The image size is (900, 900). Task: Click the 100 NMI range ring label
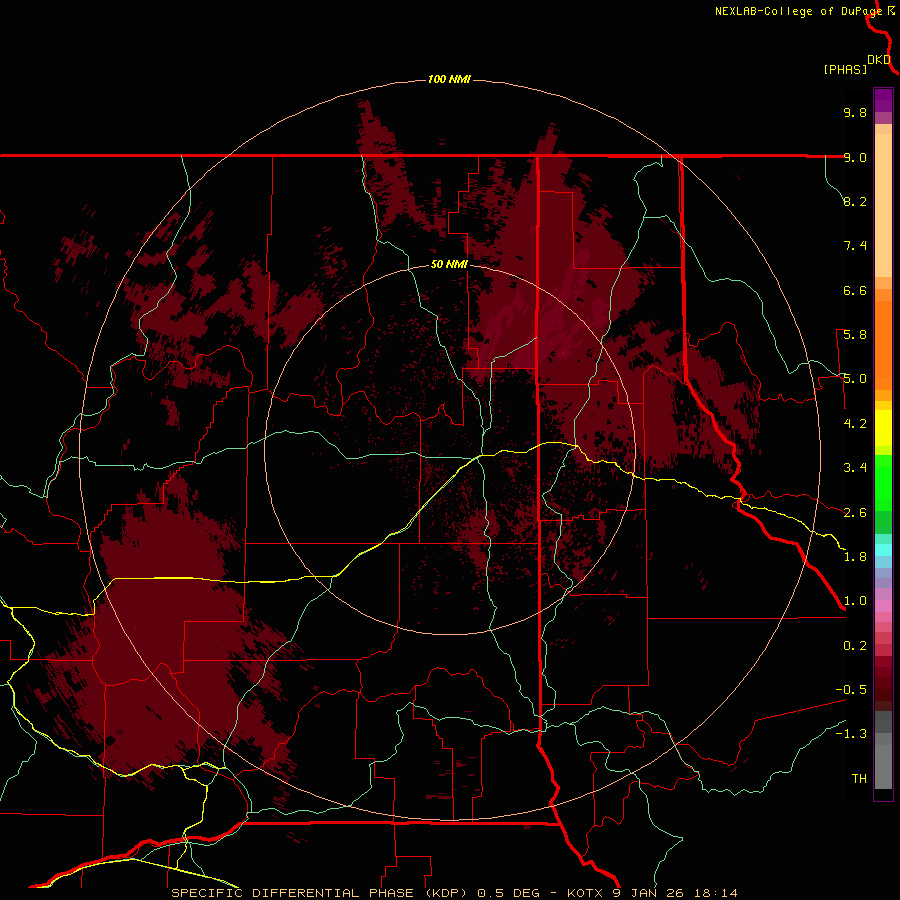tap(449, 79)
